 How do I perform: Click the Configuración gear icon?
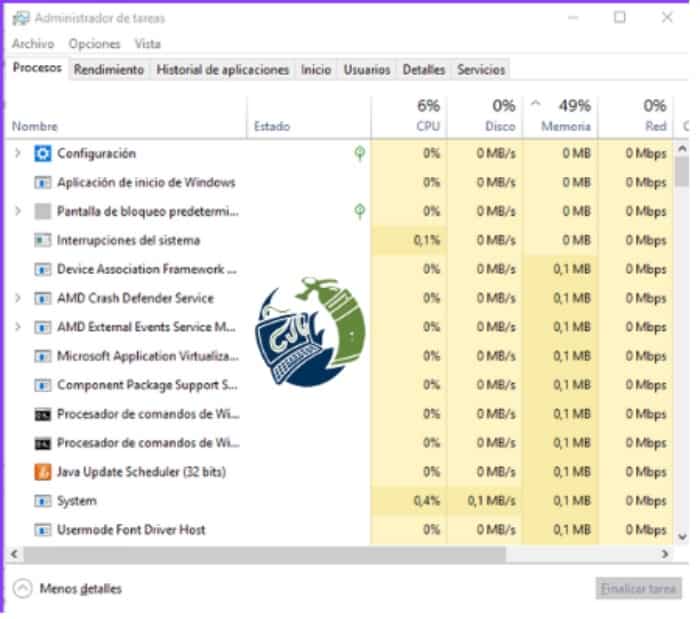click(x=43, y=154)
